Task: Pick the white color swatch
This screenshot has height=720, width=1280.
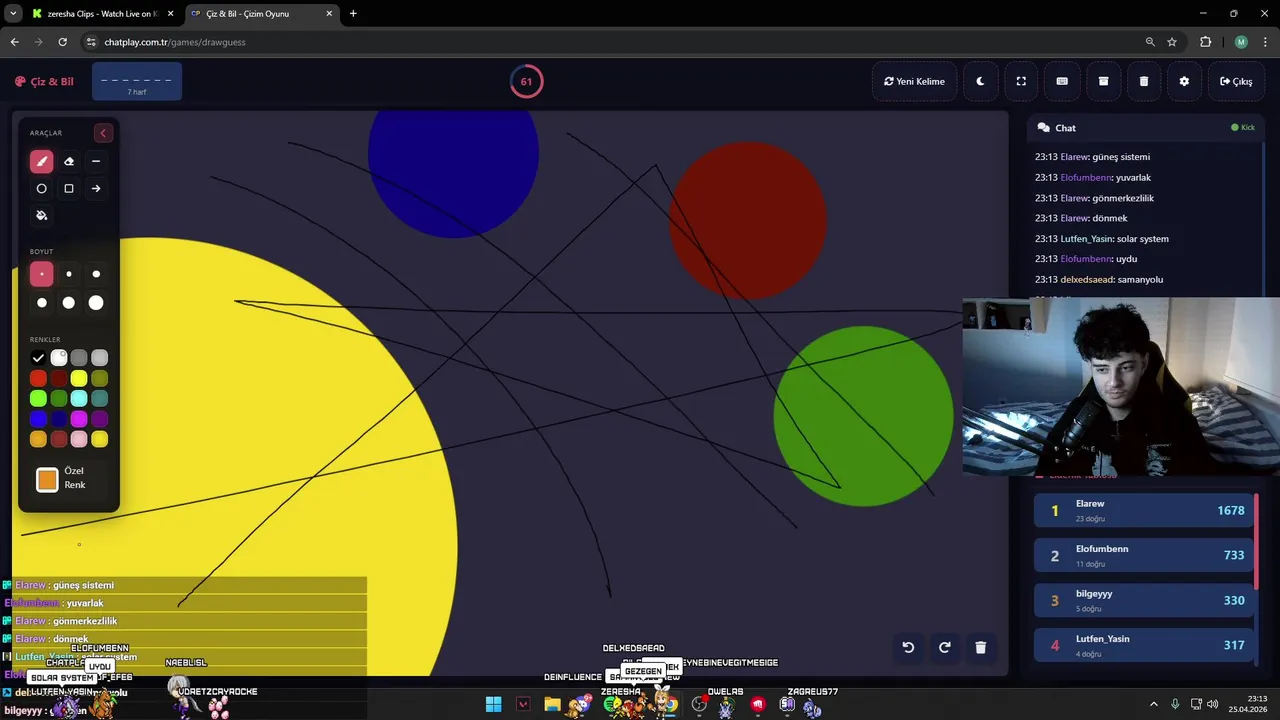Action: point(59,358)
